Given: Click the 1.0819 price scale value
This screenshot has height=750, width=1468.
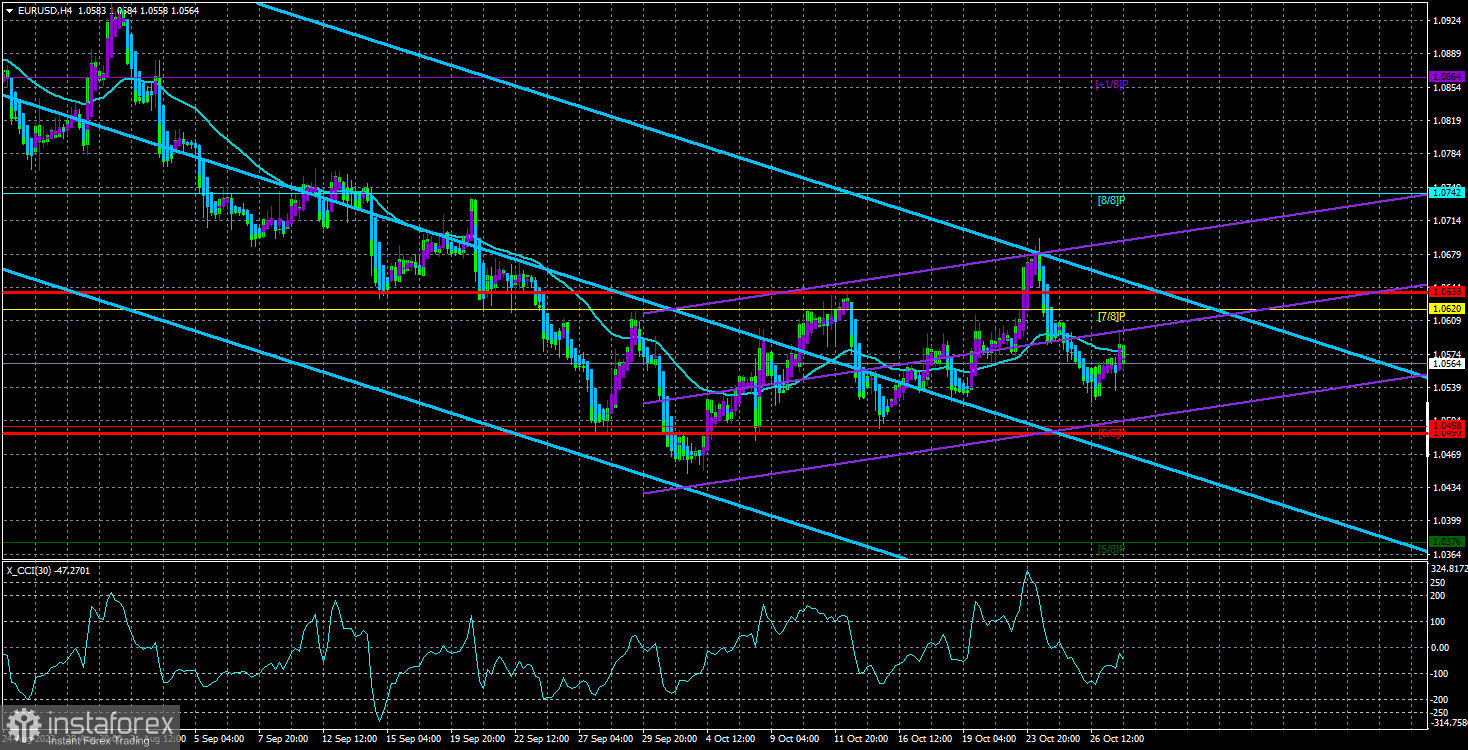Looking at the screenshot, I should [x=1447, y=121].
